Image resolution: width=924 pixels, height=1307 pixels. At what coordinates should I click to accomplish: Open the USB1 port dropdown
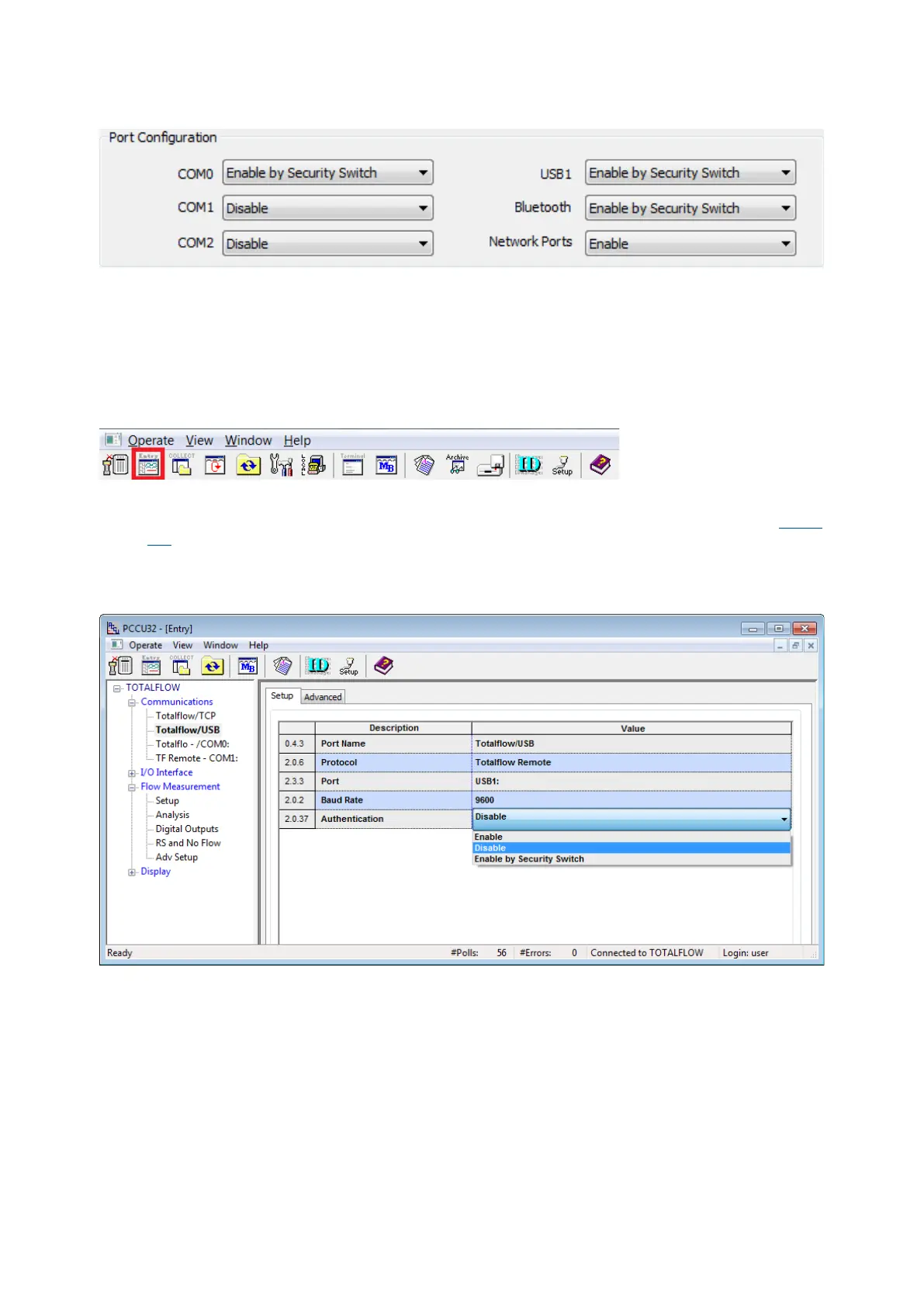tap(690, 173)
